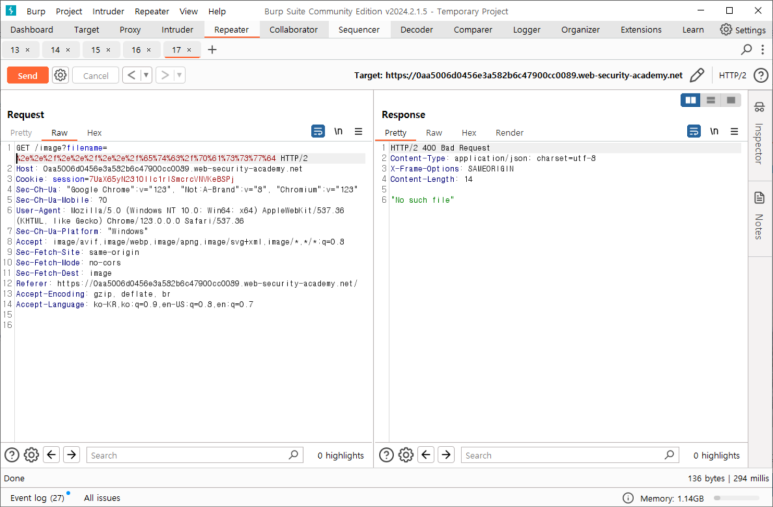Viewport: 773px width, 507px height.
Task: Close Repeater tab 14
Action: pos(68,50)
